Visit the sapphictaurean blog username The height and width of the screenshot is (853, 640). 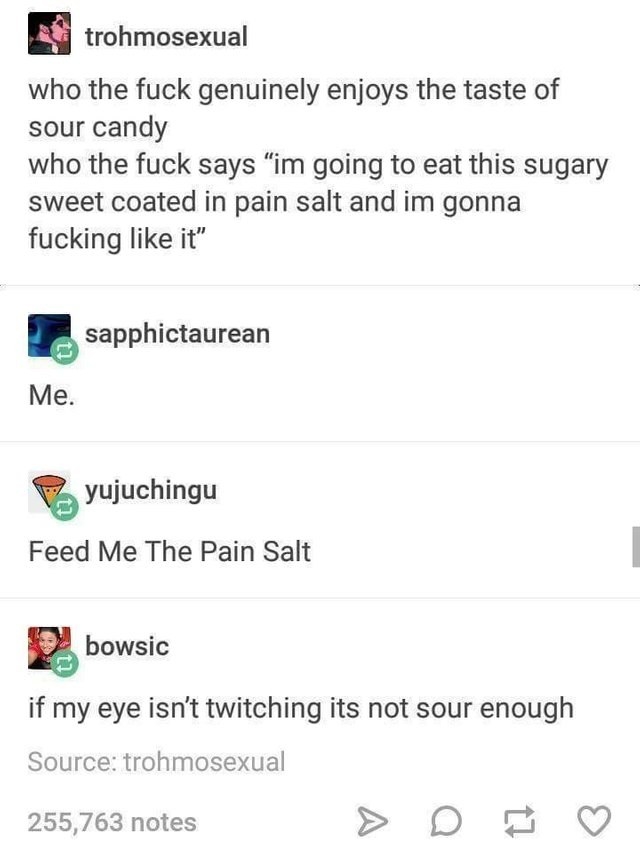[177, 333]
